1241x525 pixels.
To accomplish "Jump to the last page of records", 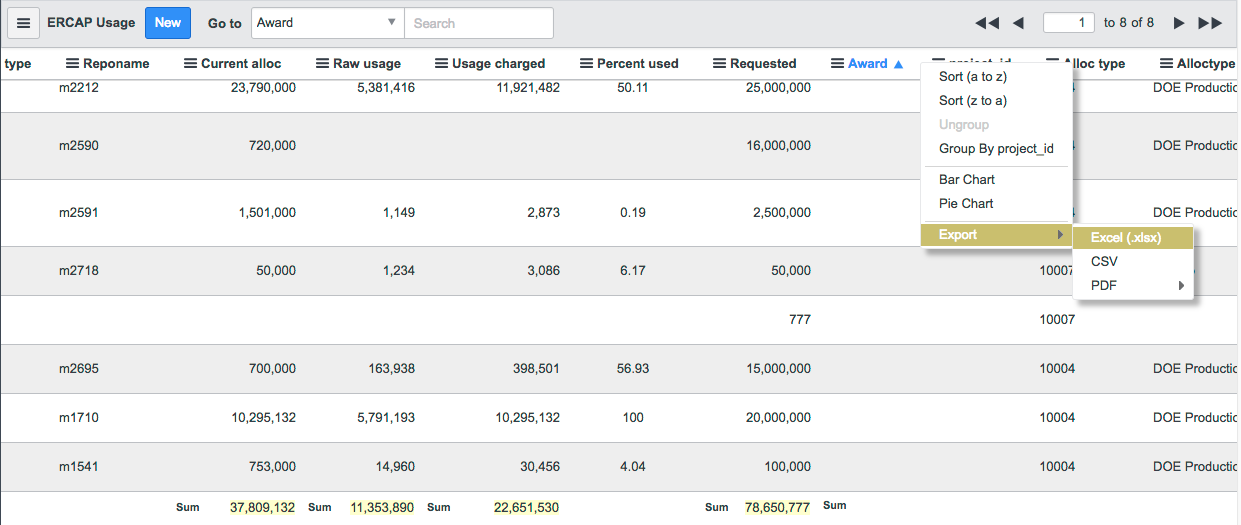I will tap(1210, 23).
